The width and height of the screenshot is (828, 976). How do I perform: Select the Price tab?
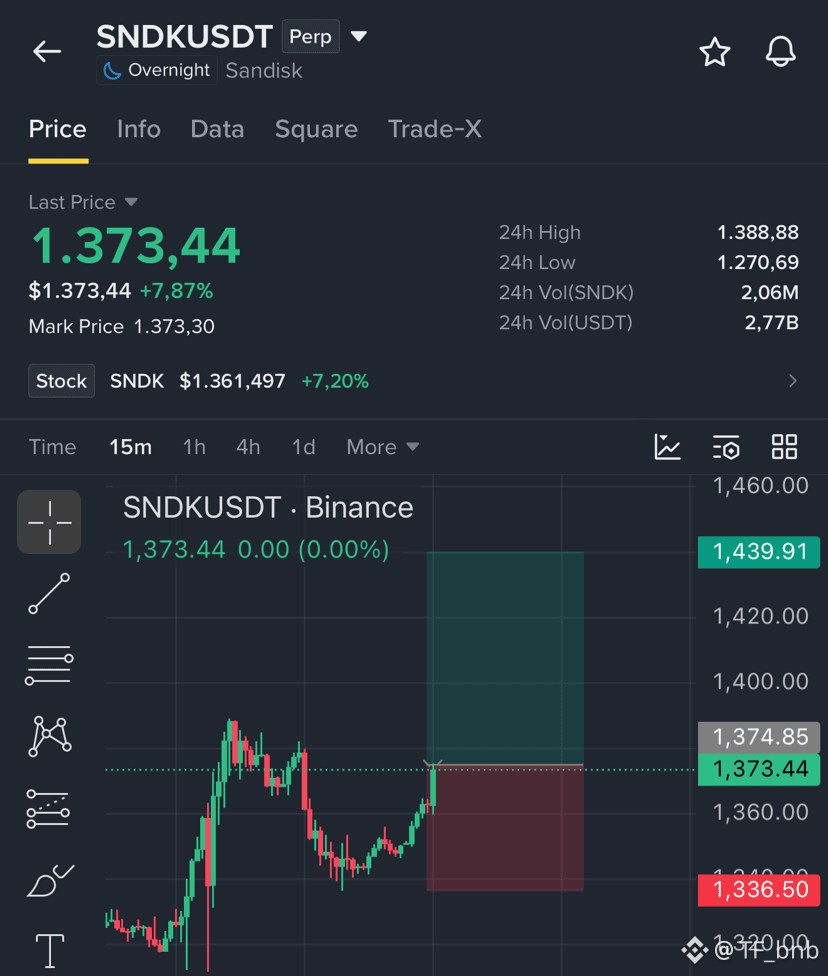(57, 129)
